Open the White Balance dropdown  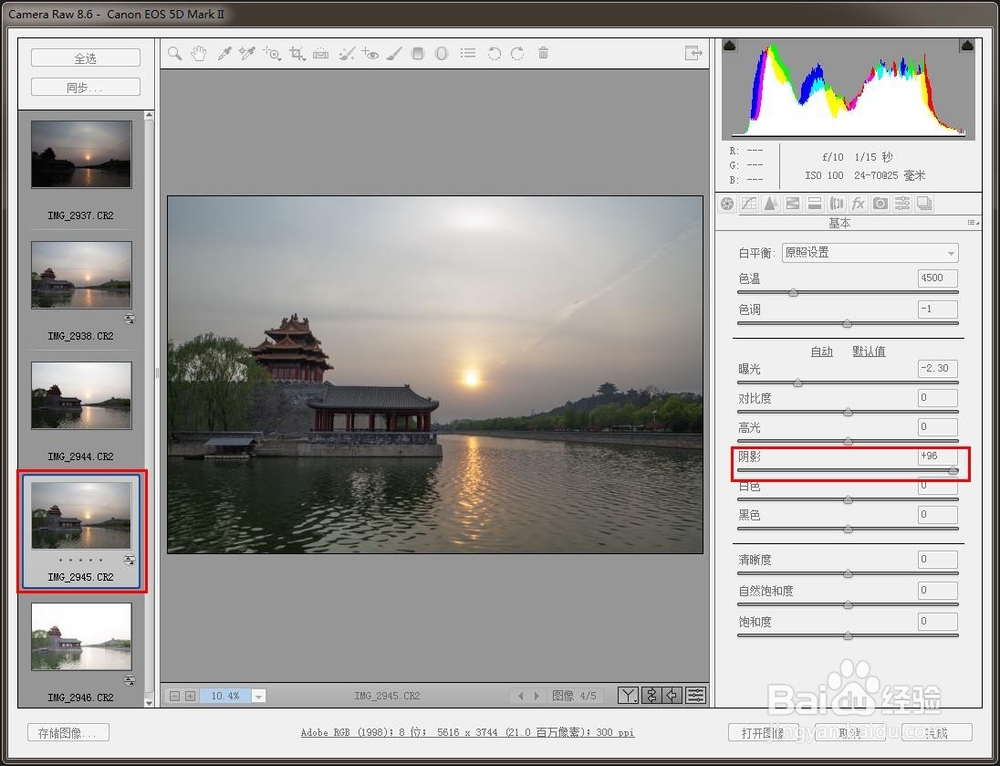pyautogui.click(x=870, y=253)
